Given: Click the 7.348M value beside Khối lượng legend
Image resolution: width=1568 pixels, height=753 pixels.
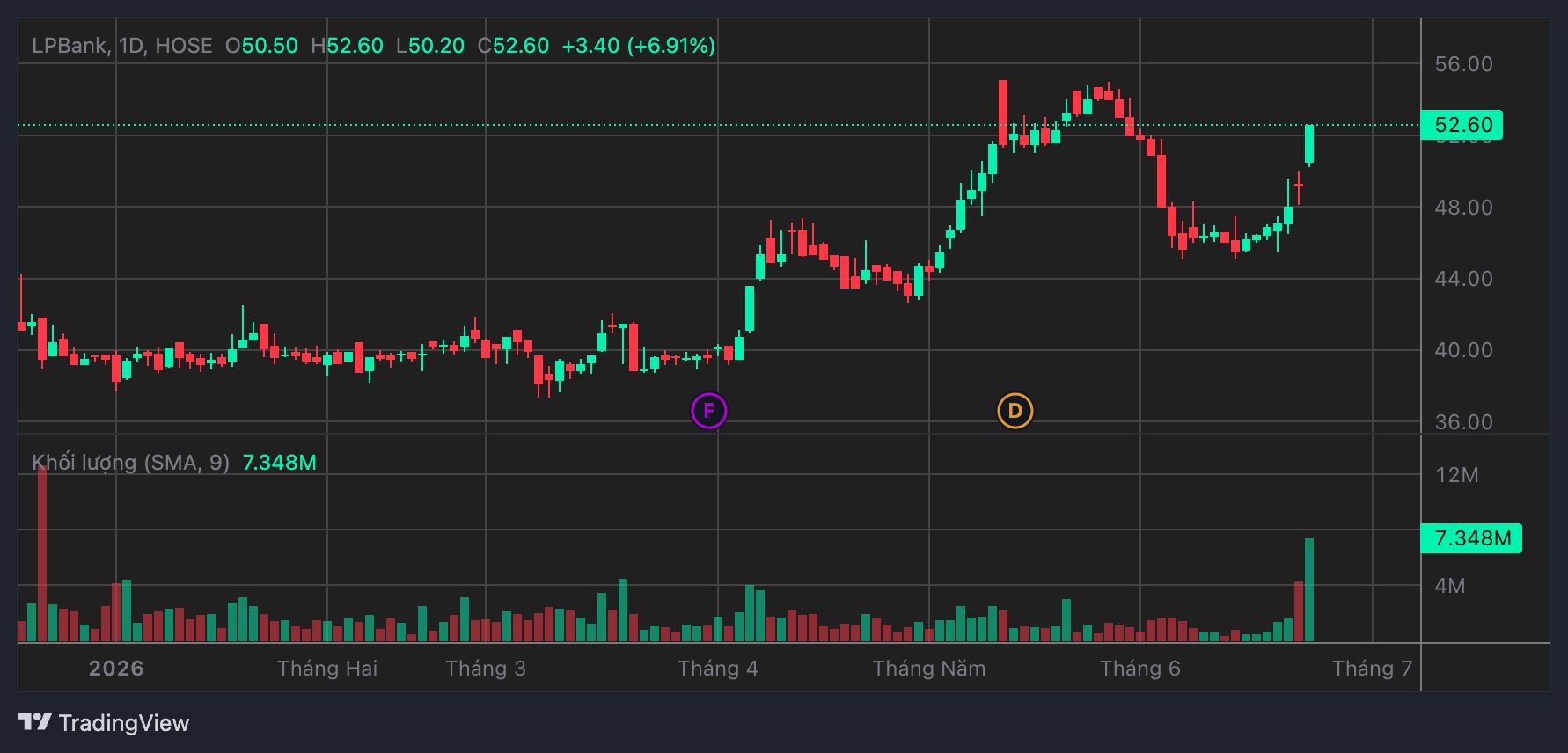Looking at the screenshot, I should [x=279, y=463].
